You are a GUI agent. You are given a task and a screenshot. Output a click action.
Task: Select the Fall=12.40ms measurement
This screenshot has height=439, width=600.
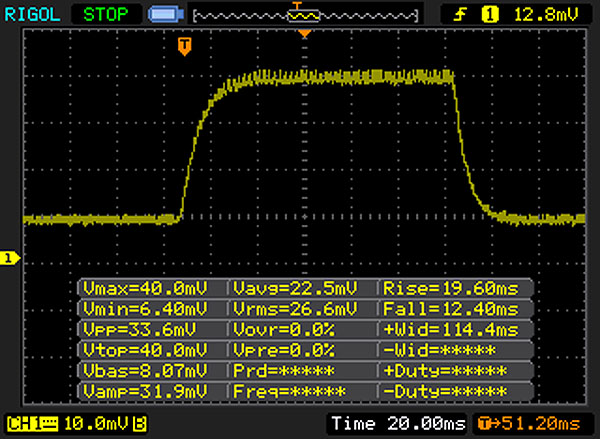[451, 309]
